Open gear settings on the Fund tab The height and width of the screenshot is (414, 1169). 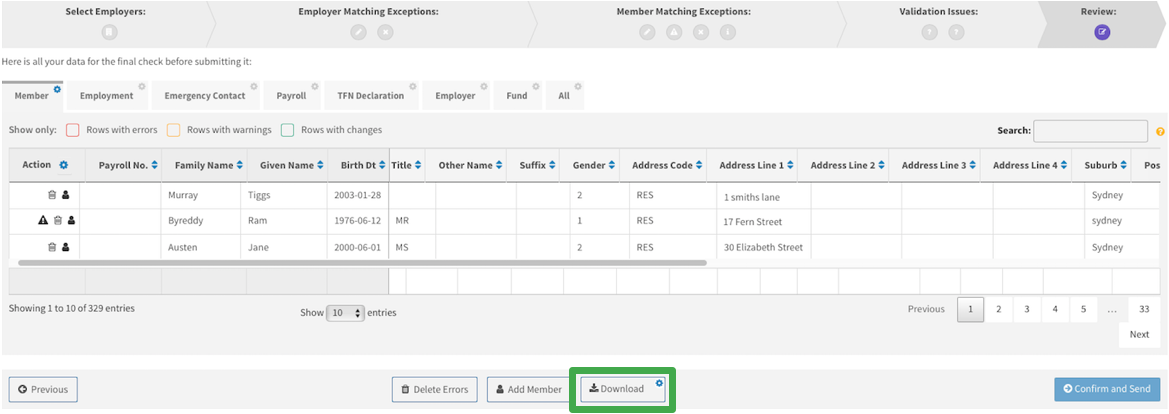click(536, 86)
